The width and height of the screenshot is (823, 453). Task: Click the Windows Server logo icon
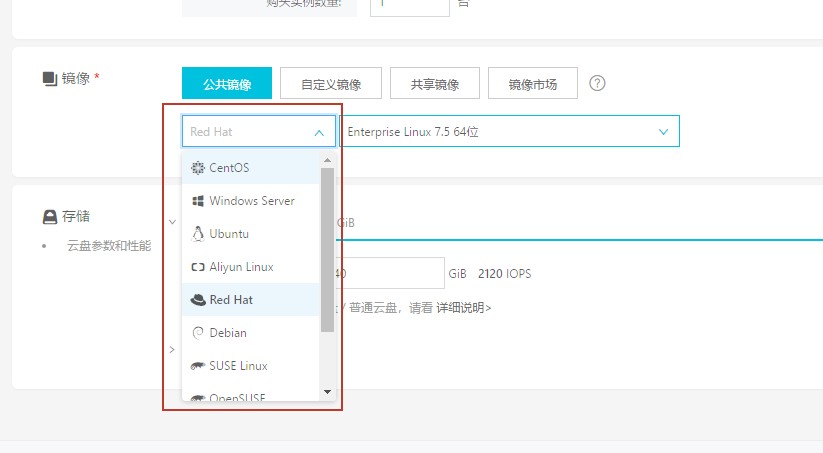click(x=197, y=201)
